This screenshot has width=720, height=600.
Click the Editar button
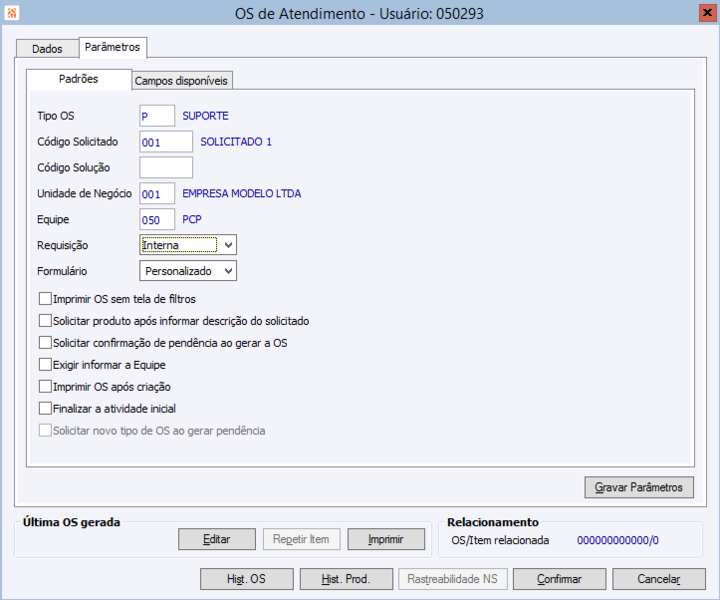[x=217, y=539]
